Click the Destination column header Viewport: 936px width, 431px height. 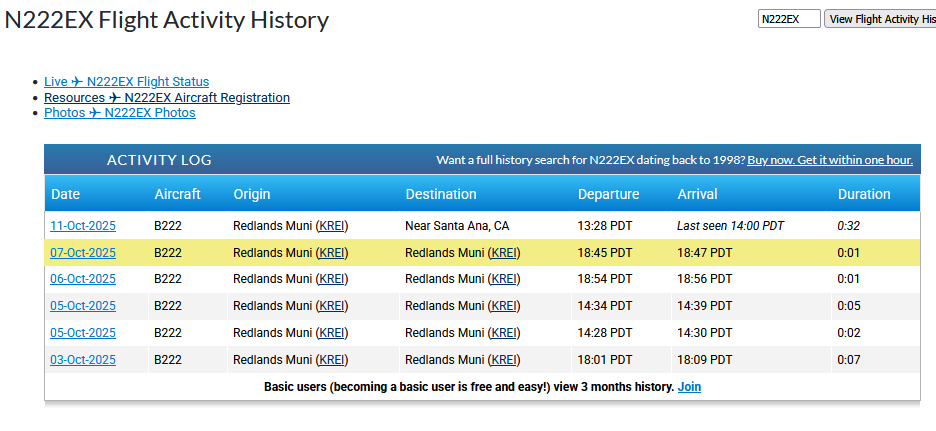click(x=440, y=194)
